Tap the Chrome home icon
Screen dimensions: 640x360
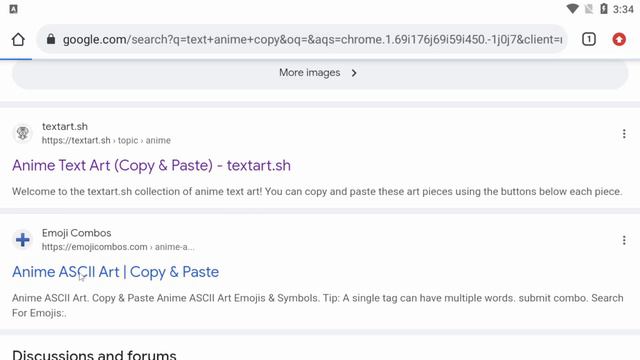pos(18,40)
